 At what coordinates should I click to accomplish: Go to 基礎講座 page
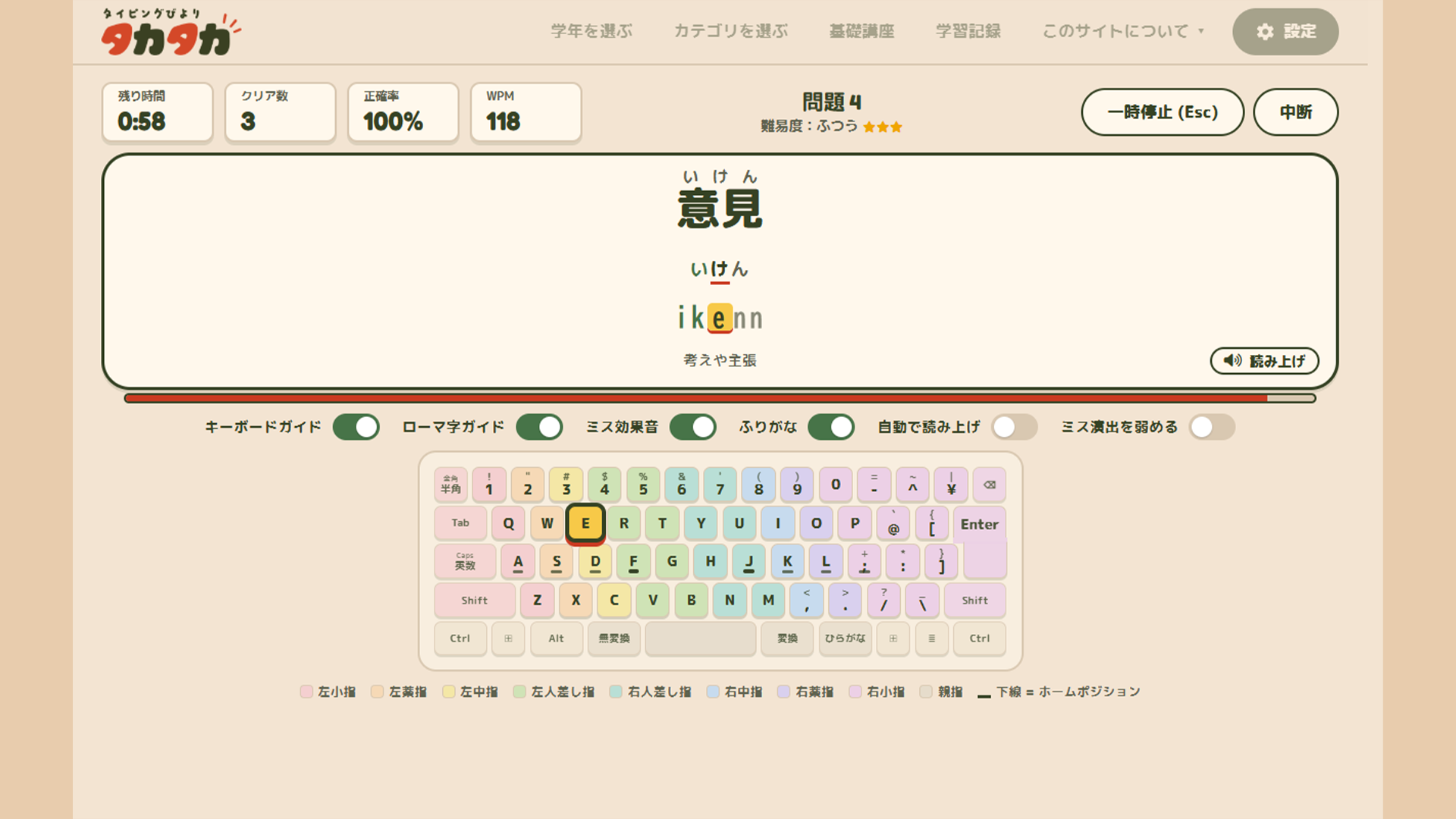coord(861,31)
